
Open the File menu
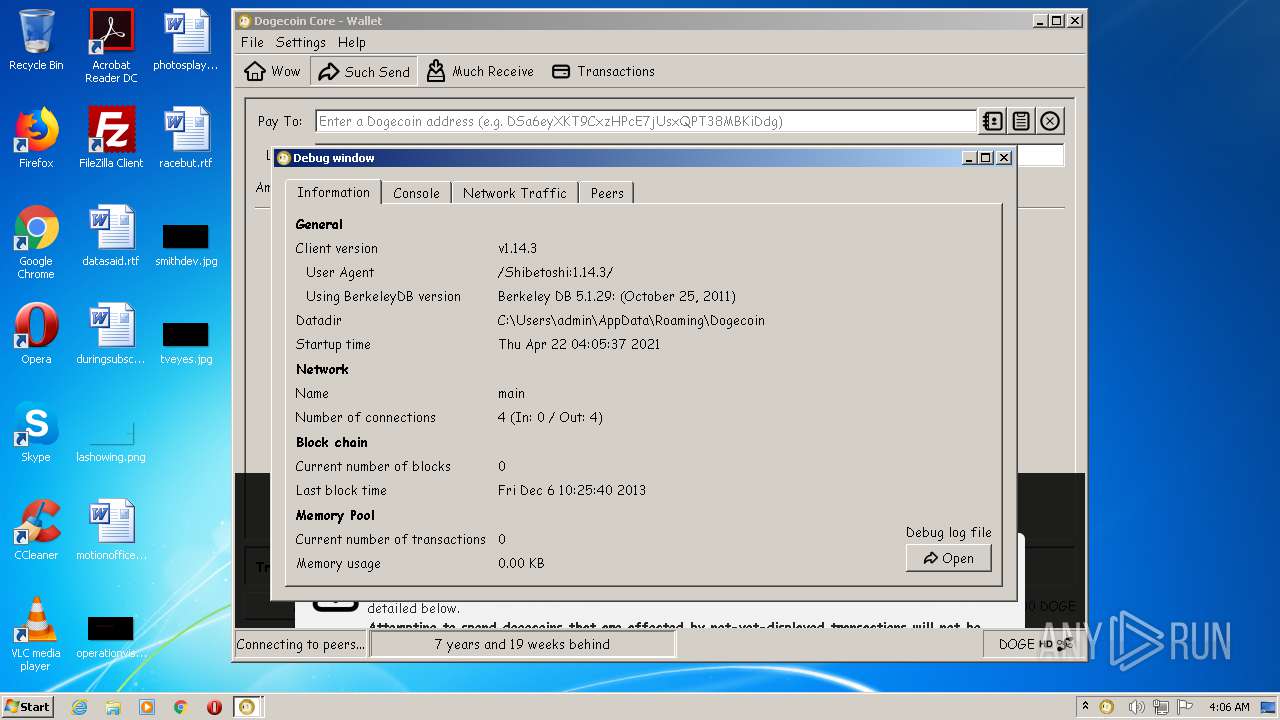point(252,42)
